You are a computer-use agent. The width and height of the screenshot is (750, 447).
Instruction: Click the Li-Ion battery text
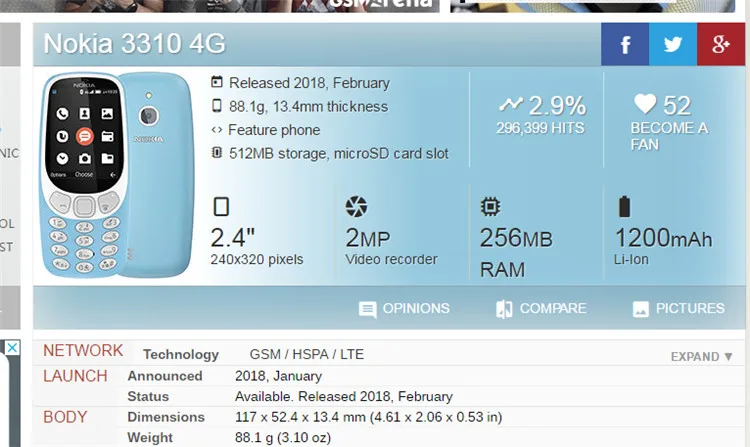[x=631, y=259]
